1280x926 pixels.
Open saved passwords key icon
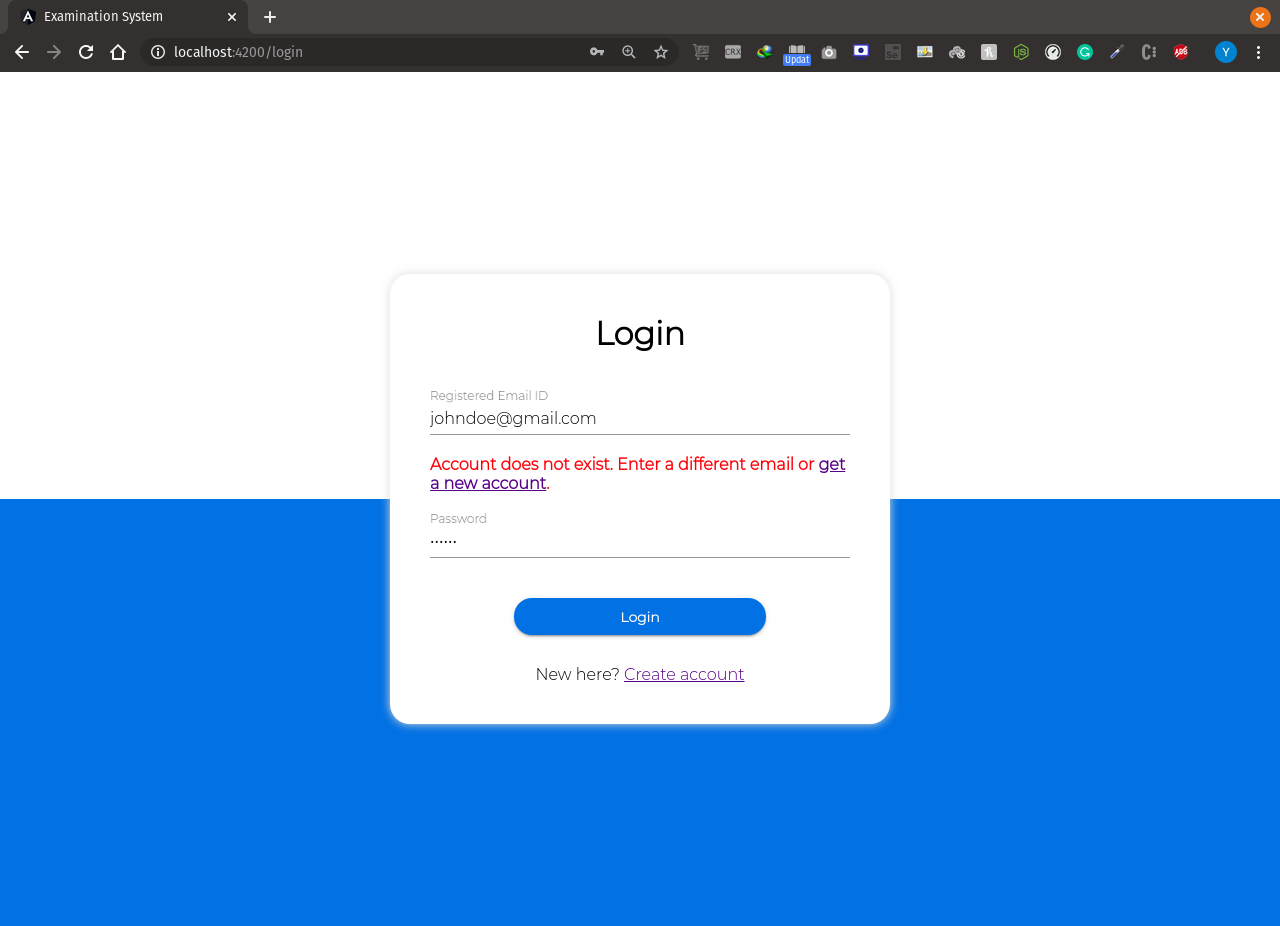597,52
